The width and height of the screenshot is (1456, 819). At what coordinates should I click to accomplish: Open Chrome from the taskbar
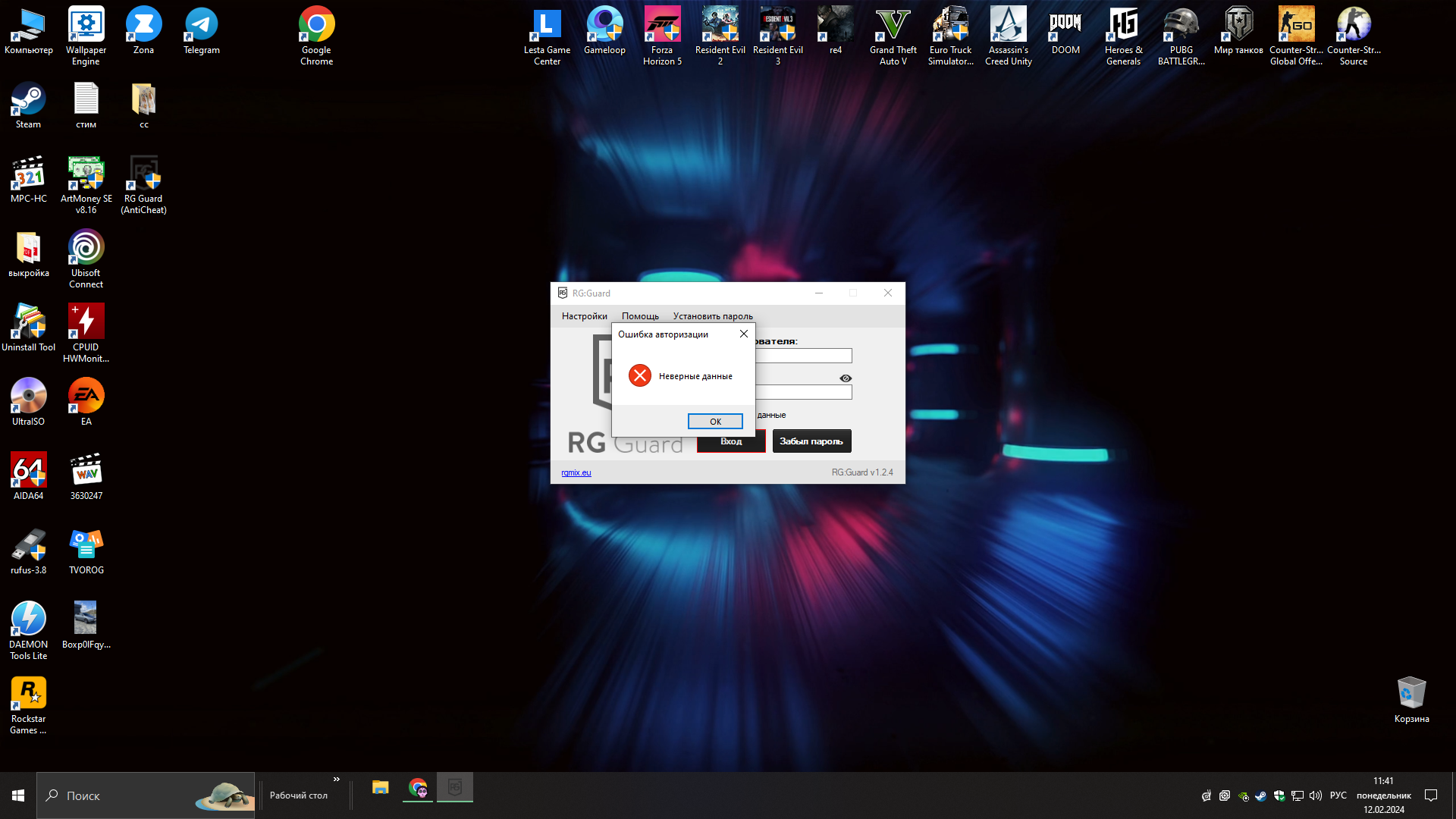(417, 787)
